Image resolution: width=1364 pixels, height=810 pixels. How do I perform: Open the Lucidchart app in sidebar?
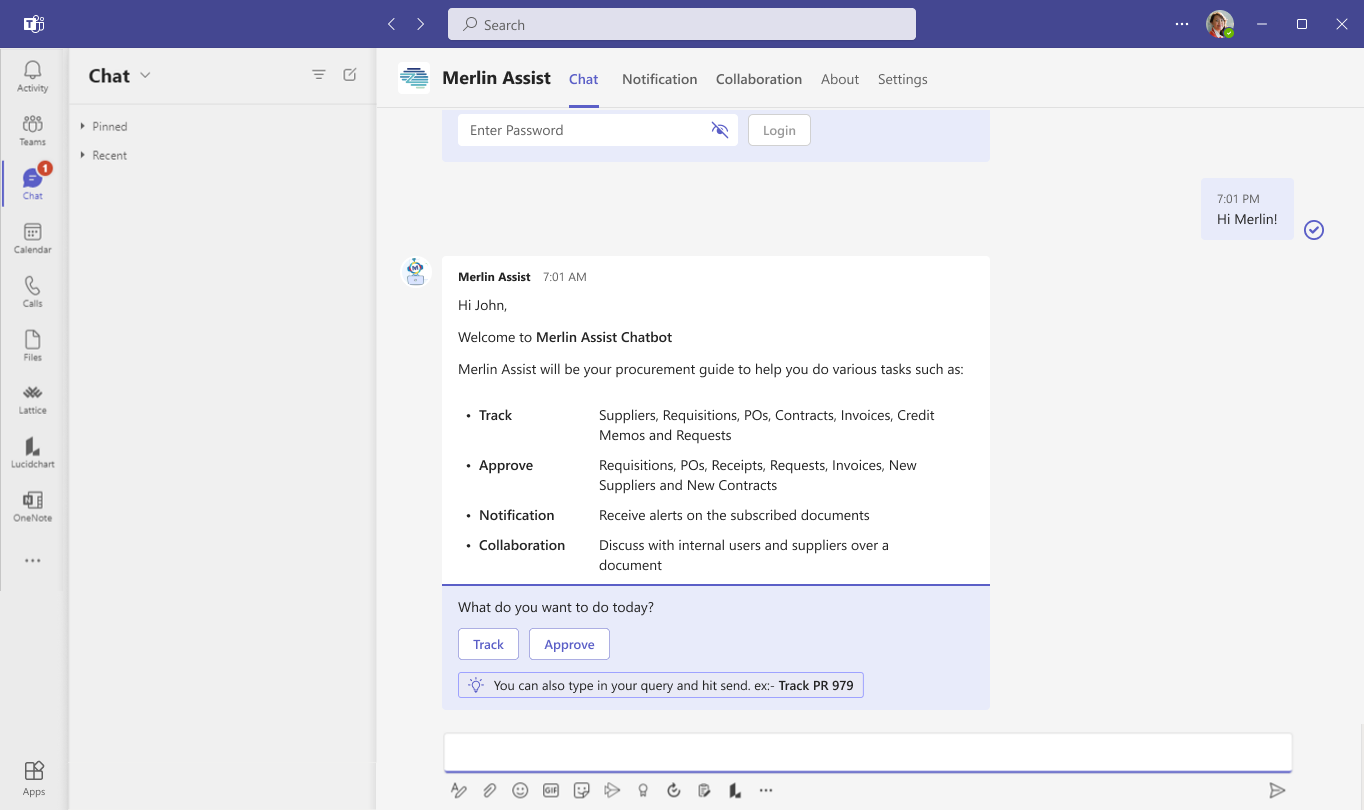click(x=33, y=452)
